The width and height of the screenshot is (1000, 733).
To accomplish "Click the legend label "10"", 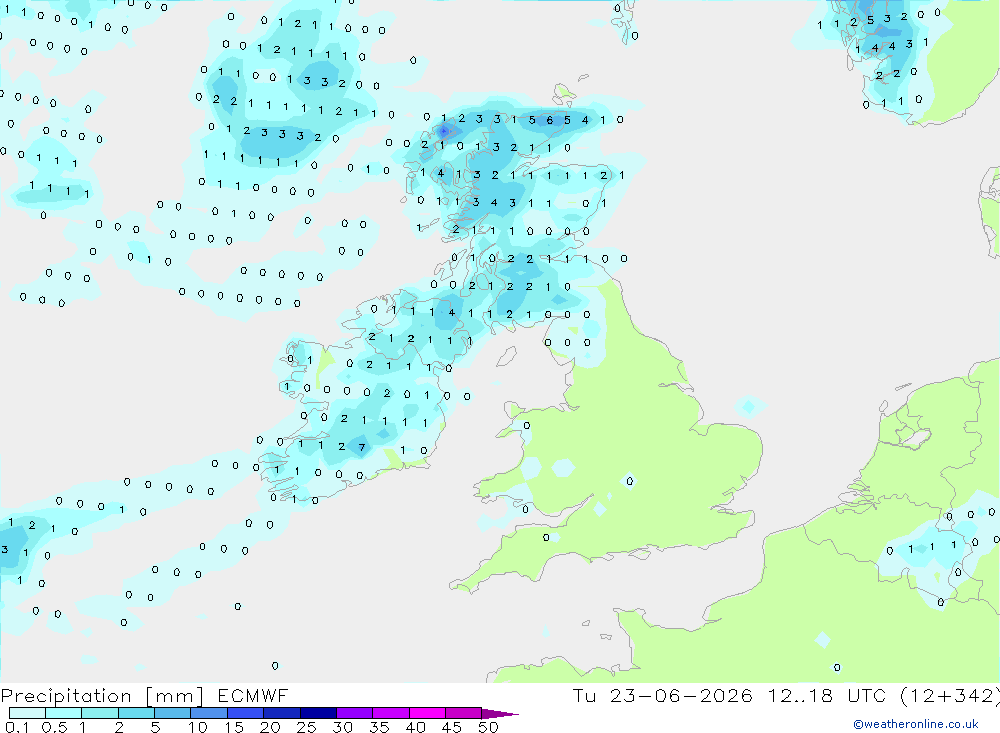I will click(197, 727).
